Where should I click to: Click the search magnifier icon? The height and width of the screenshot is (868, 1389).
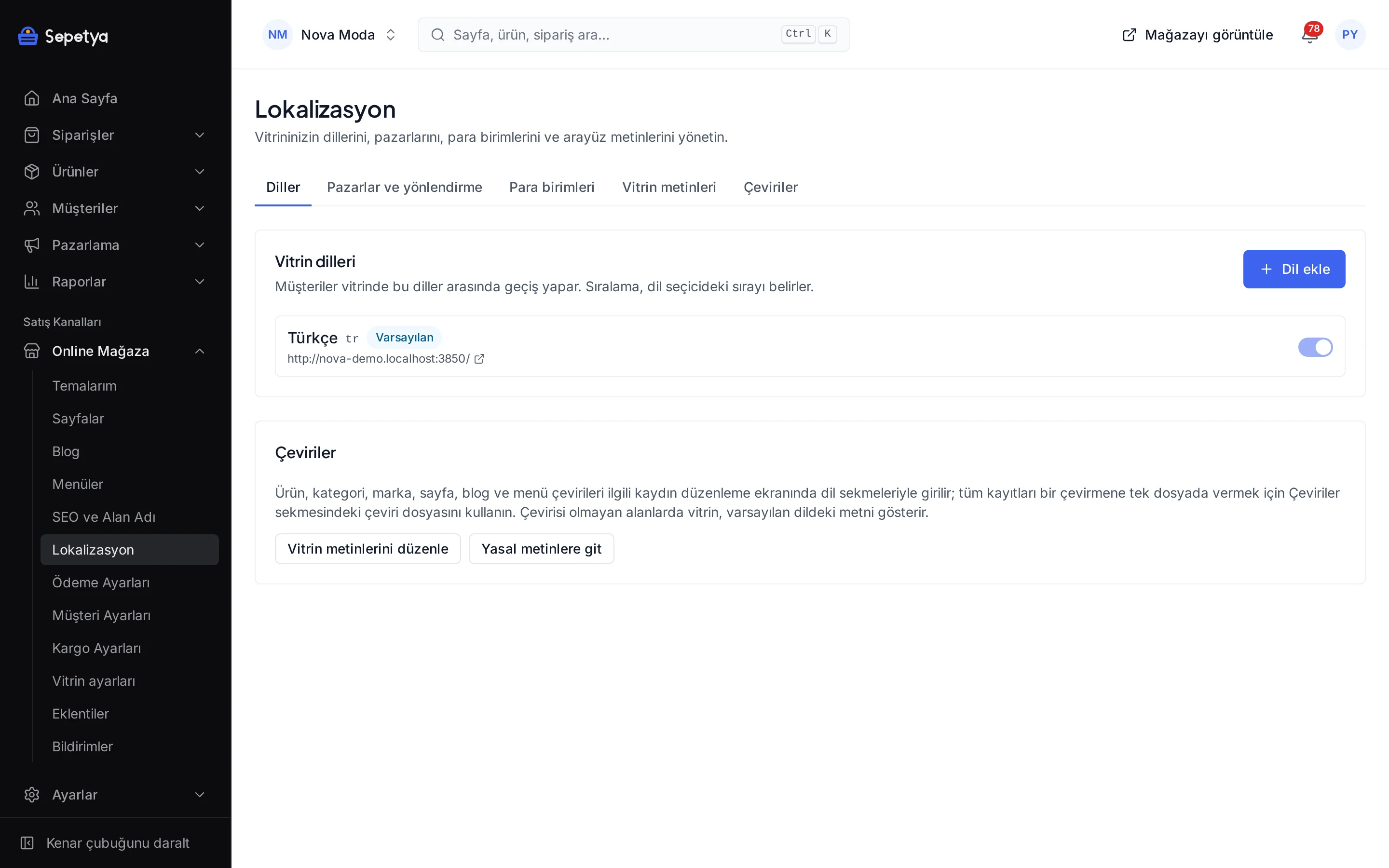[438, 35]
